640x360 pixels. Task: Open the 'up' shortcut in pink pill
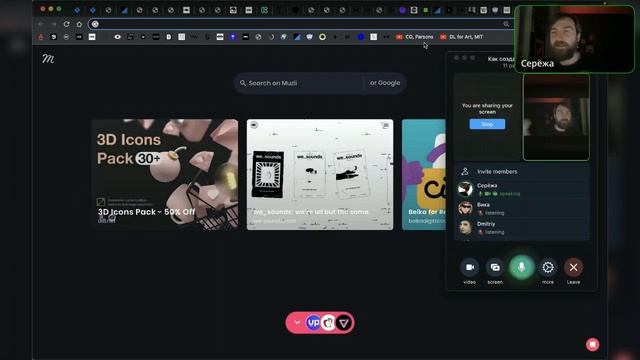point(313,322)
